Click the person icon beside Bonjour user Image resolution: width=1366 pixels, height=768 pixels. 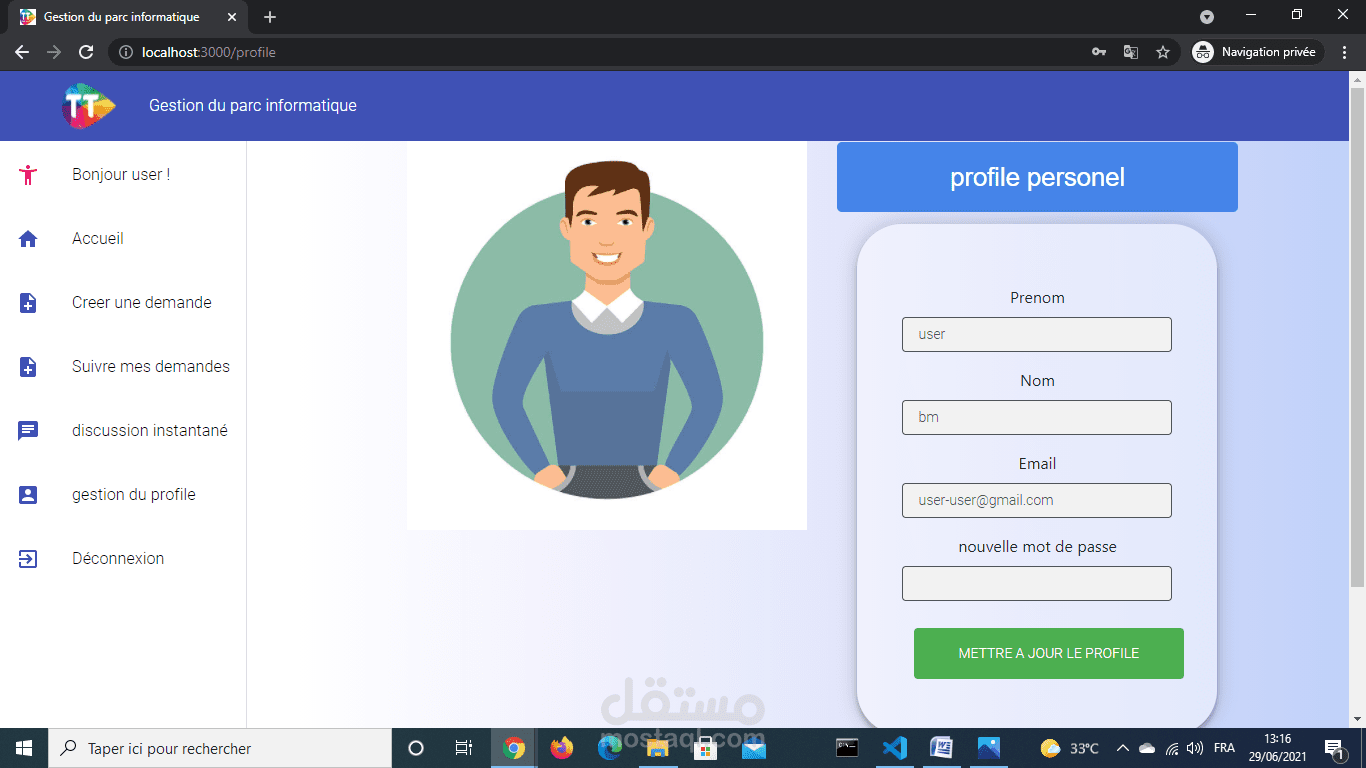pyautogui.click(x=28, y=175)
